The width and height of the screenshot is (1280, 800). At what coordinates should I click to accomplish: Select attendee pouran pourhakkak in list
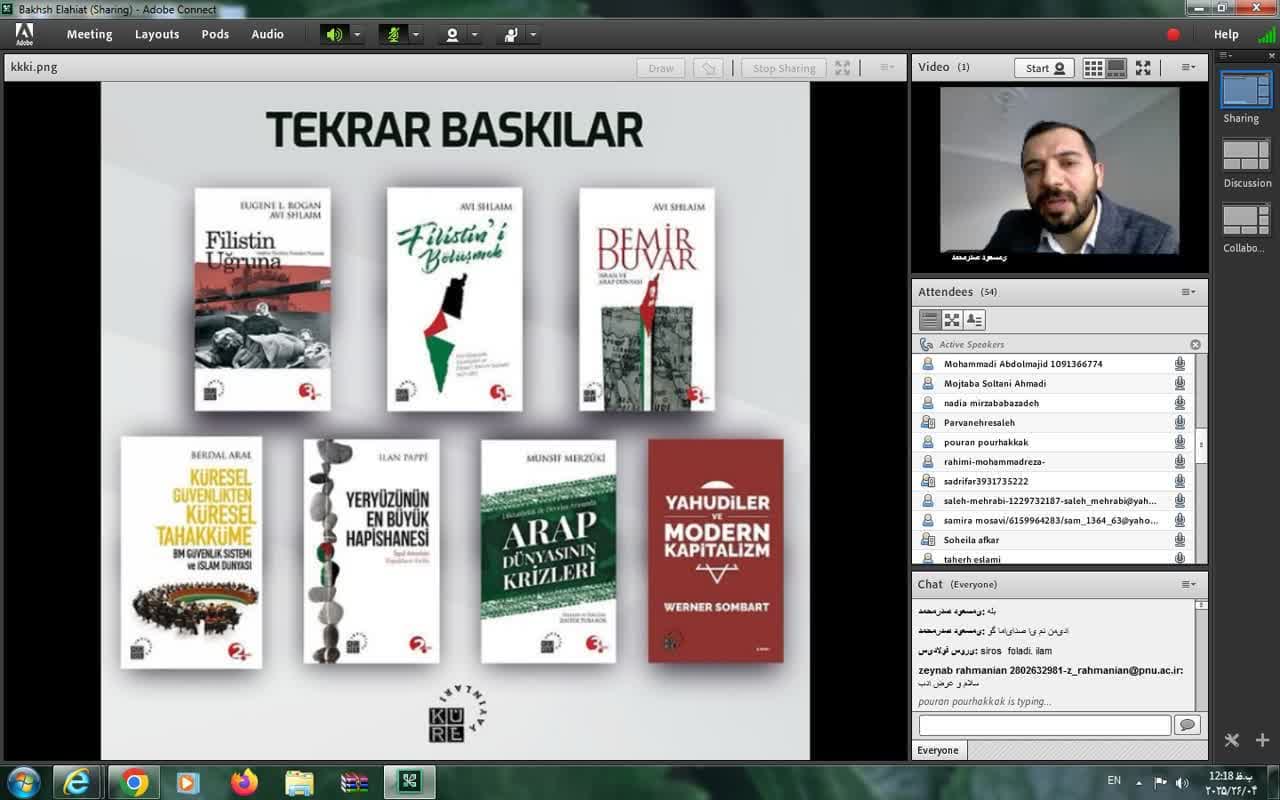coord(1055,442)
